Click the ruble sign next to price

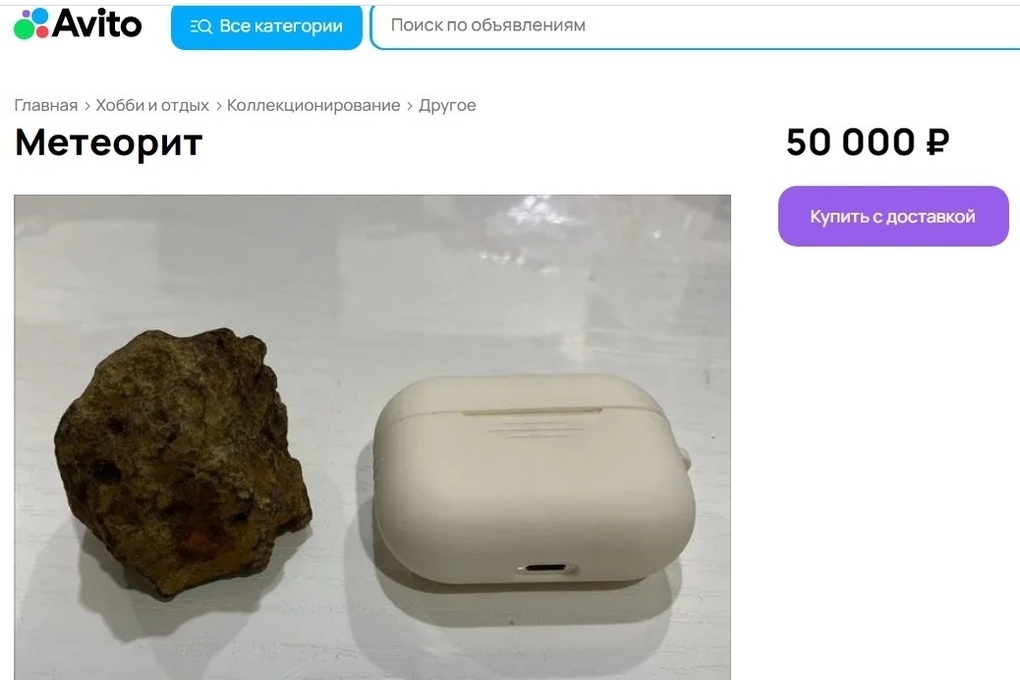[937, 142]
